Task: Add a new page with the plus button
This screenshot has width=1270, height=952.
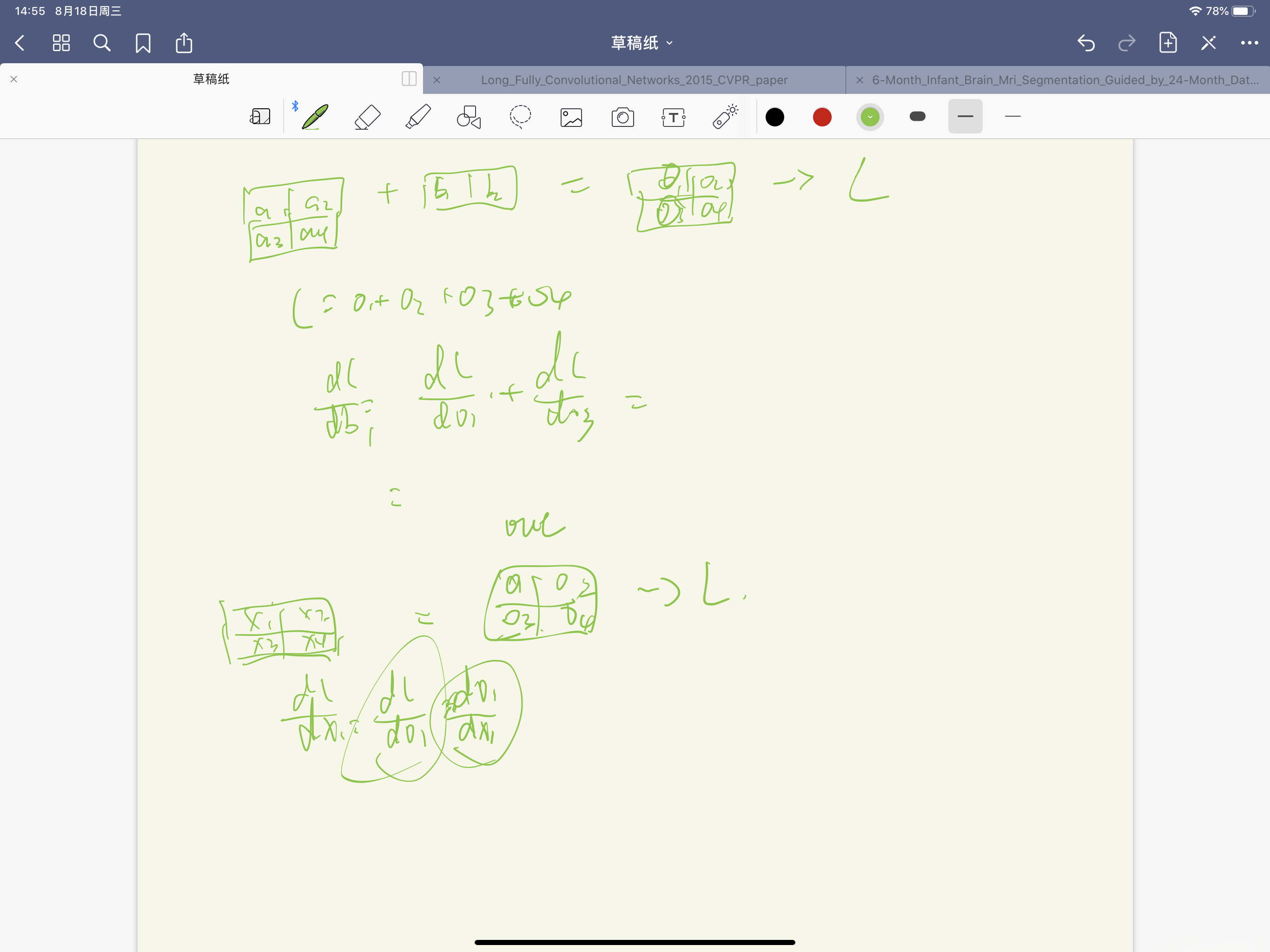Action: (1167, 42)
